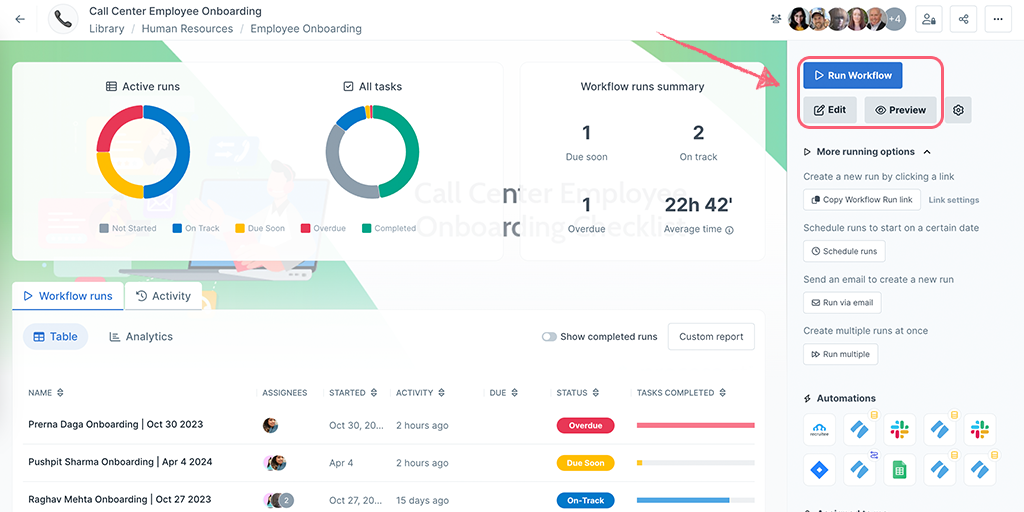
Task: Open the three-dots more options menu
Action: 998,19
